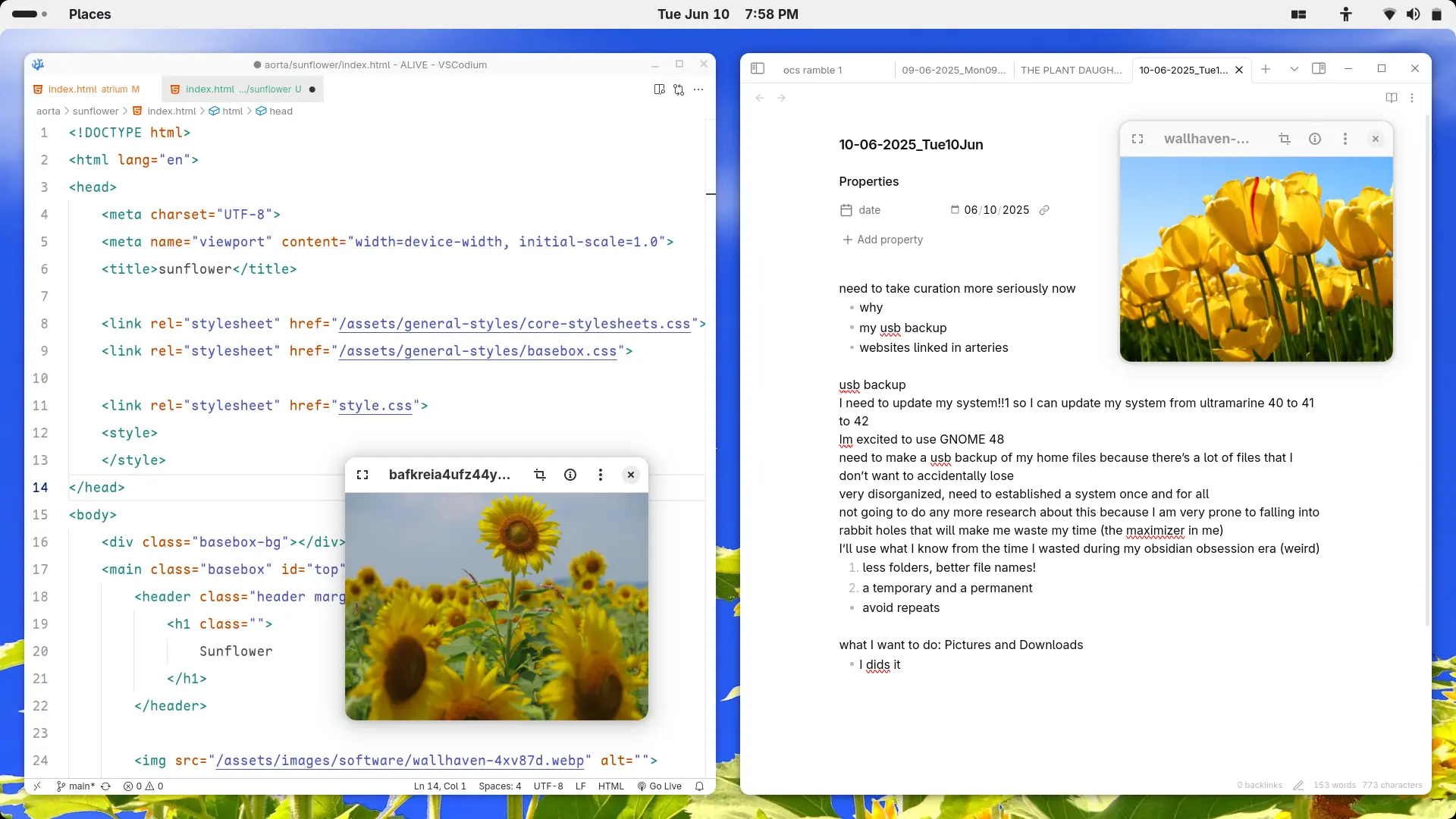1456x819 pixels.
Task: Open notifications bell in VSCodium status bar
Action: (x=699, y=786)
